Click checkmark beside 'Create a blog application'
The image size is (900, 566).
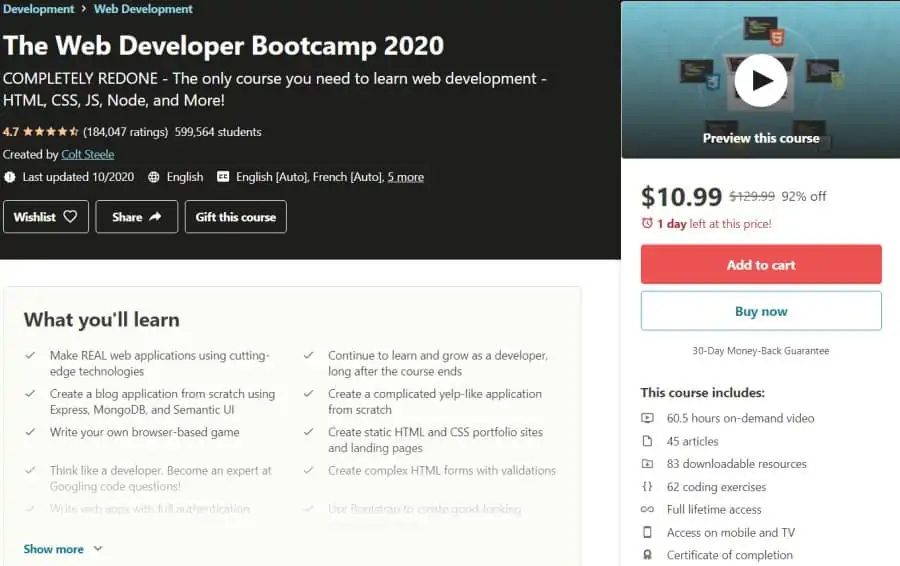[30, 394]
